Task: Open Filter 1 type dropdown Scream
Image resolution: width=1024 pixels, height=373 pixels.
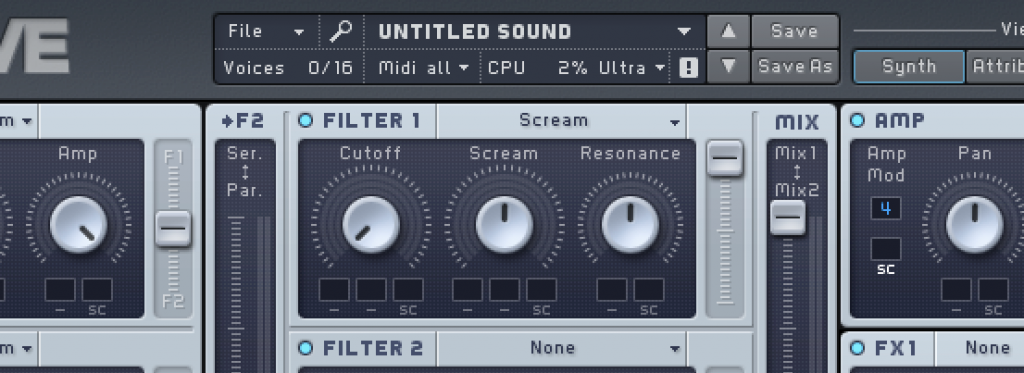Action: (x=562, y=121)
